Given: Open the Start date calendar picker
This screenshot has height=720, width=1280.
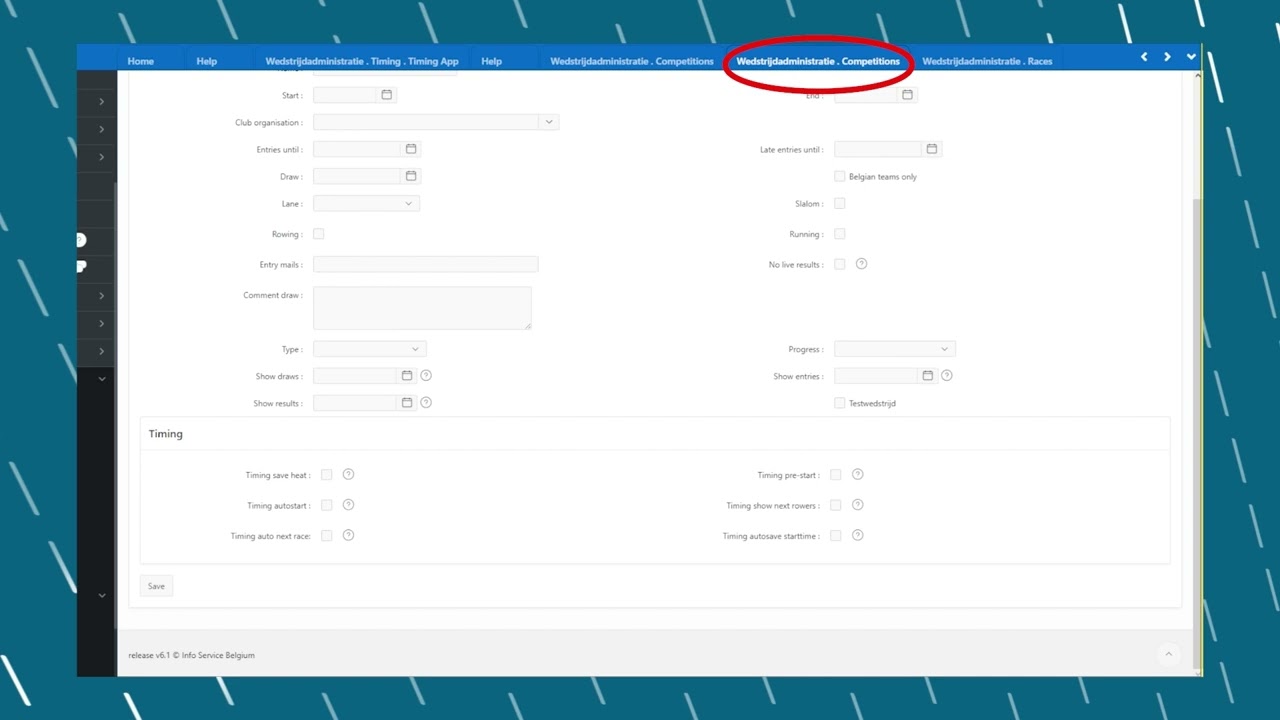Looking at the screenshot, I should [x=387, y=95].
